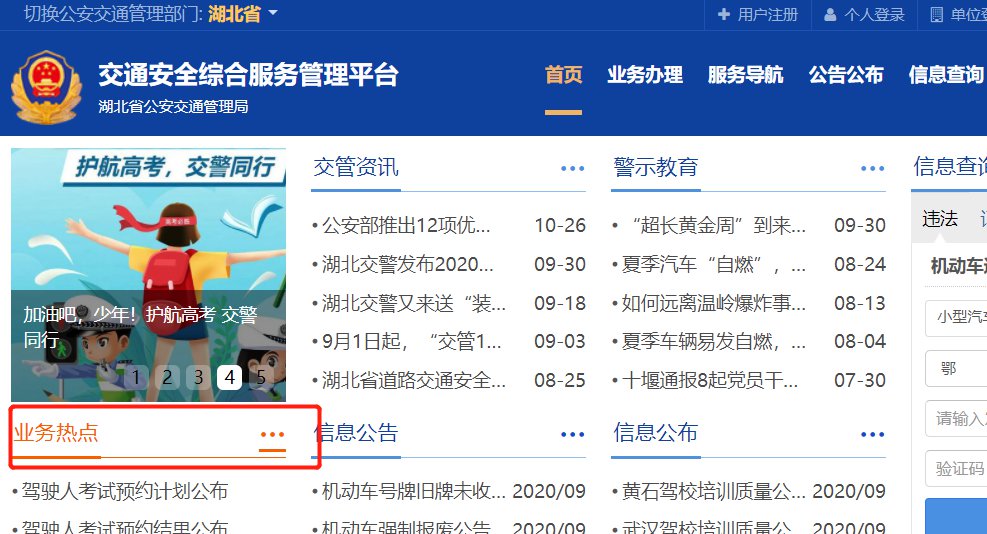Open news 湖北交警又来送 “装...
Screen dimensions: 987x534
pyautogui.click(x=414, y=304)
